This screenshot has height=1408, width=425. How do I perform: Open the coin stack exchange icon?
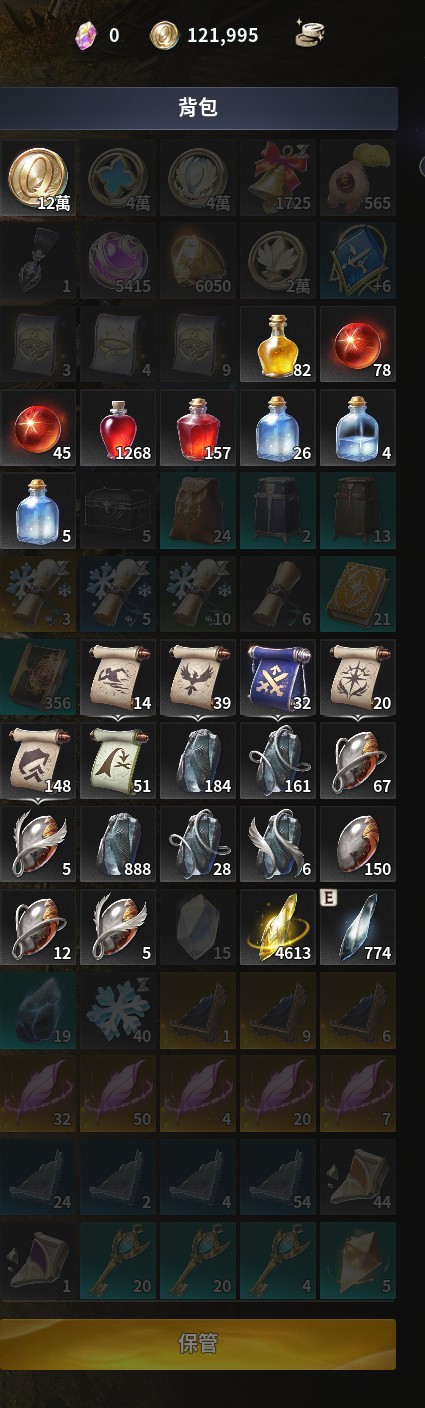coord(309,36)
